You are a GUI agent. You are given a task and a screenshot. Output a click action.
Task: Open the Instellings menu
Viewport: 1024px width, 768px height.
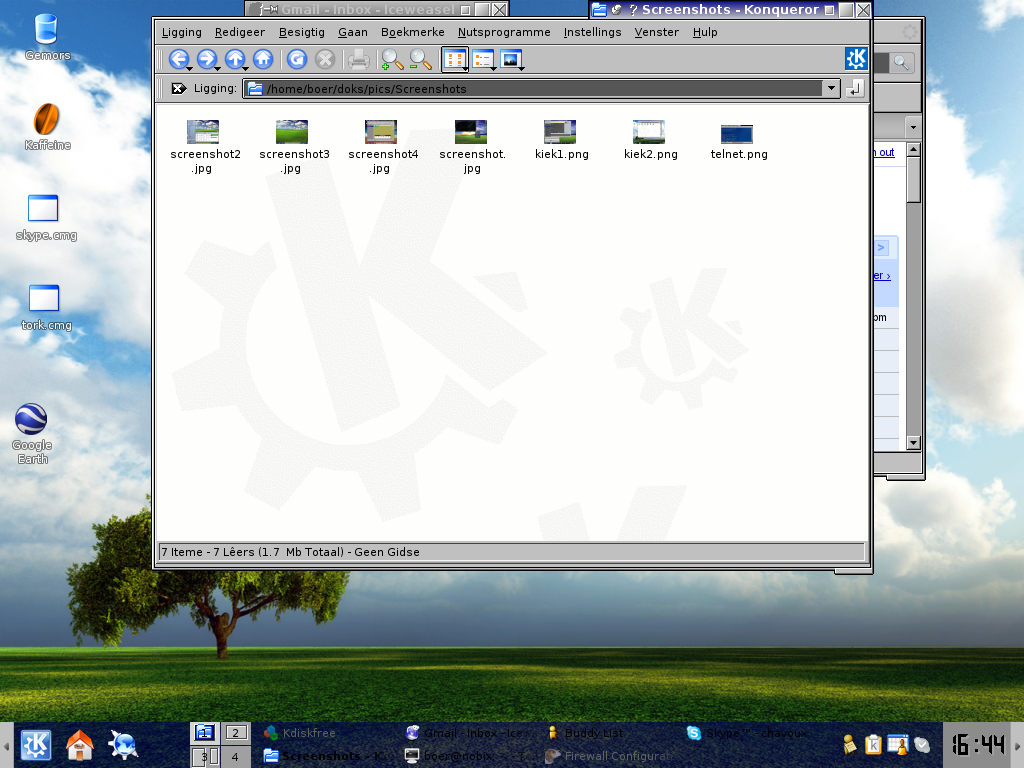[592, 32]
